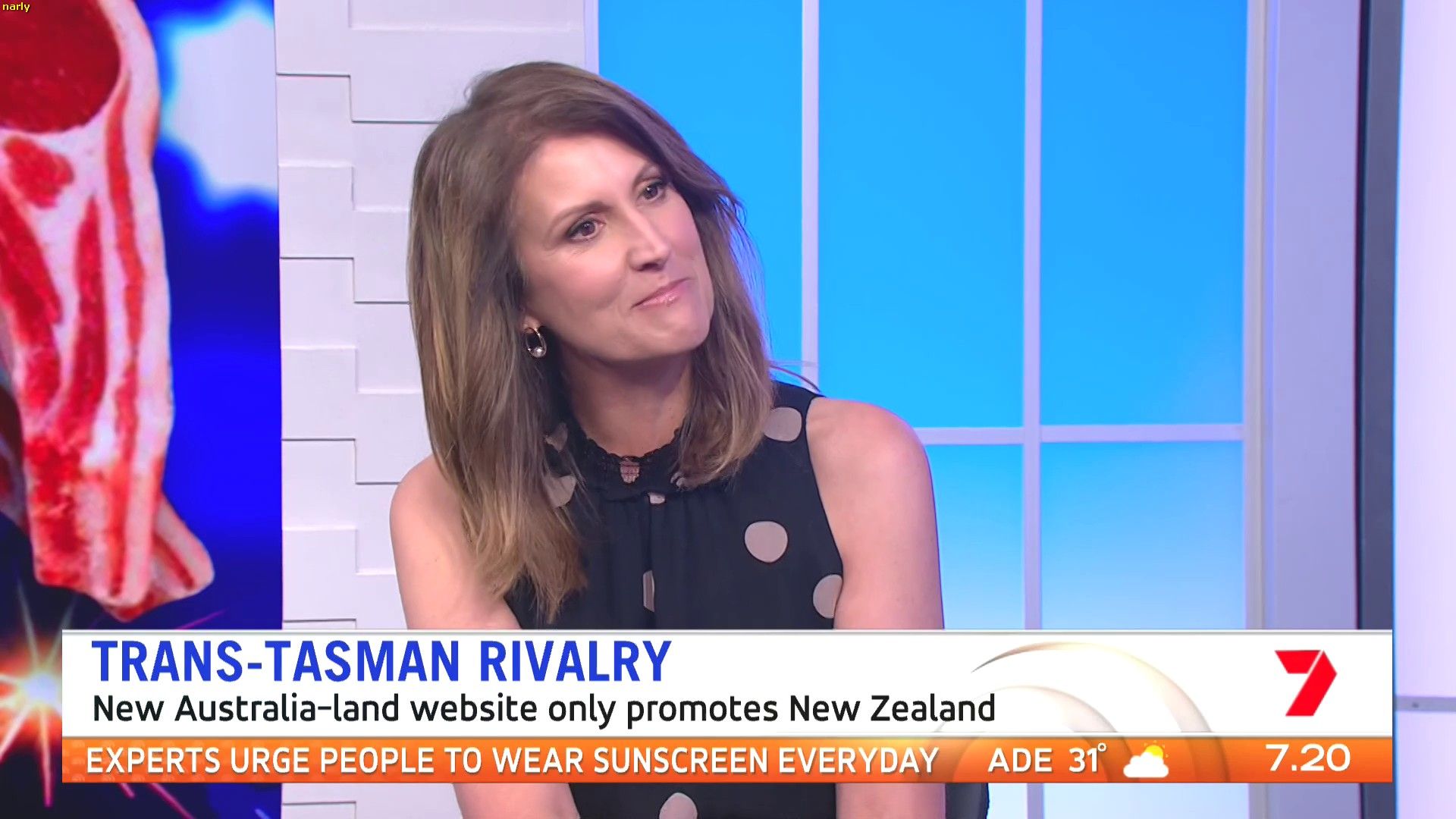This screenshot has width=1456, height=819.
Task: Click the words "New Zealand" in subheadline
Action: click(x=892, y=709)
